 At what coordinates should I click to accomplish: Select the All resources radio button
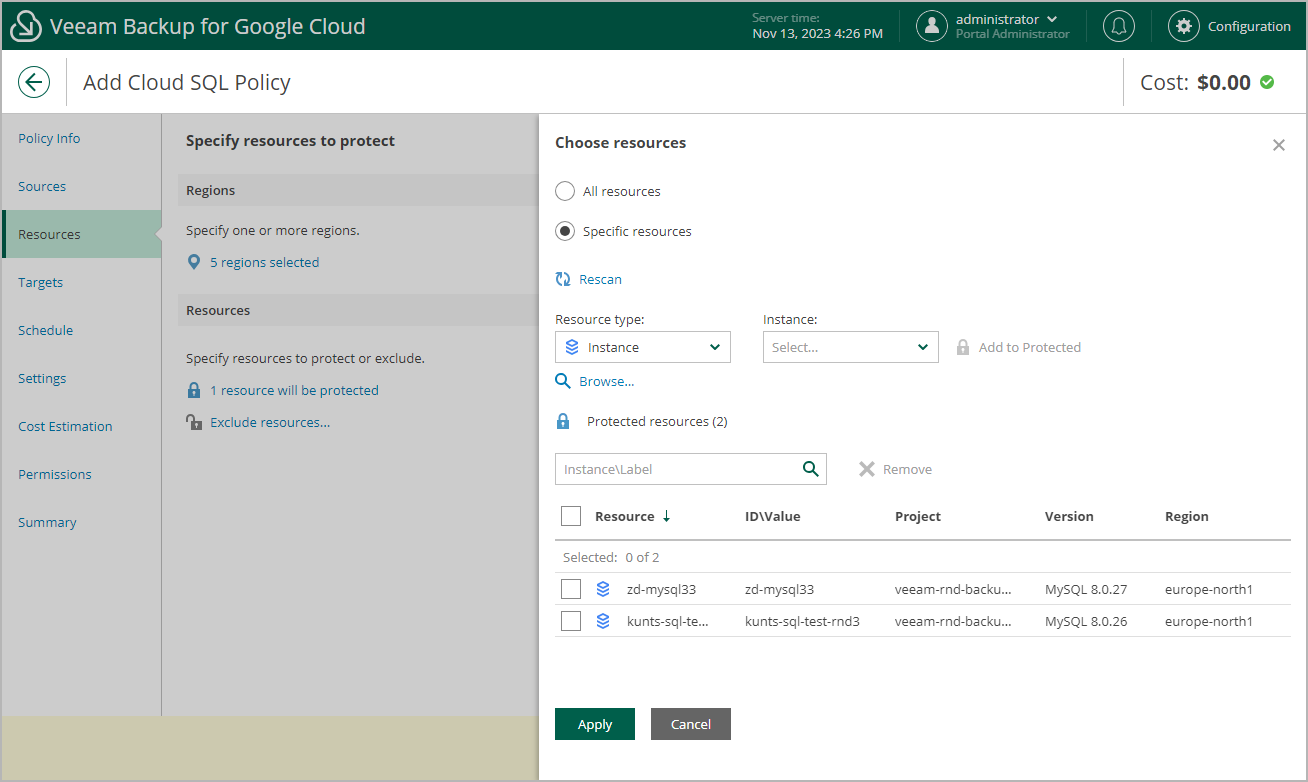click(565, 191)
